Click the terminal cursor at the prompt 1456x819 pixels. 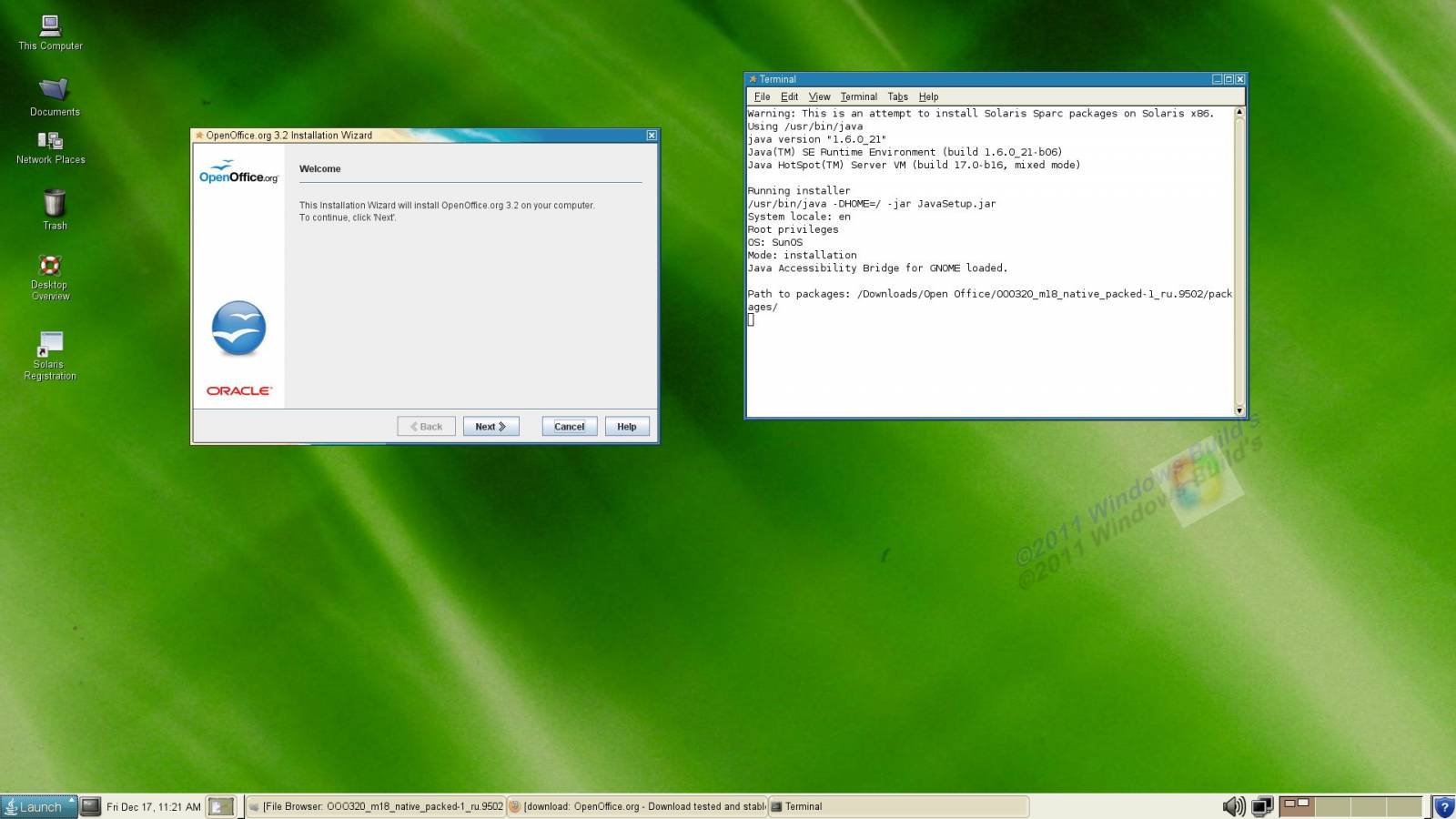coord(751,320)
